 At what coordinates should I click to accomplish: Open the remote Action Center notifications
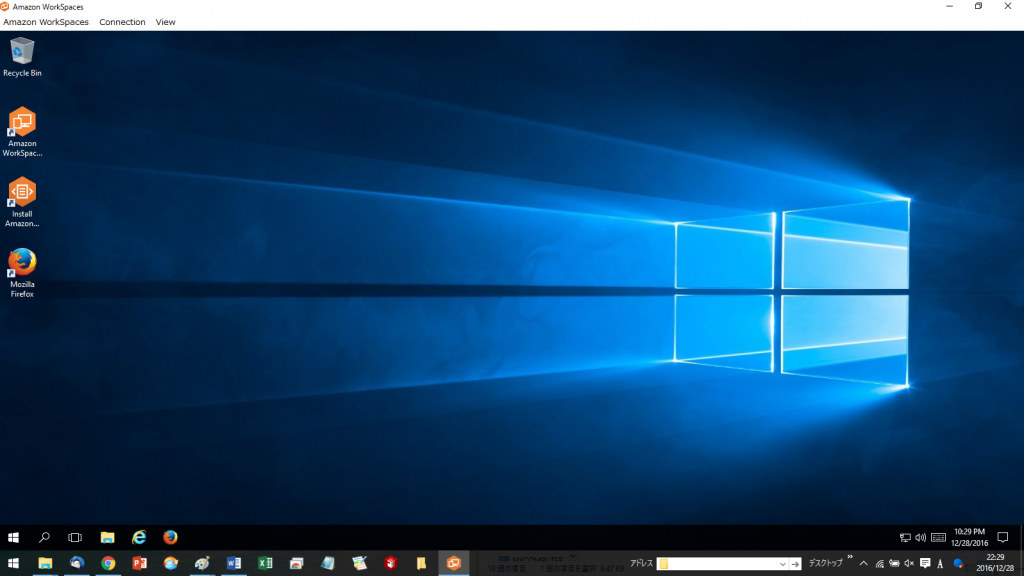(1003, 537)
